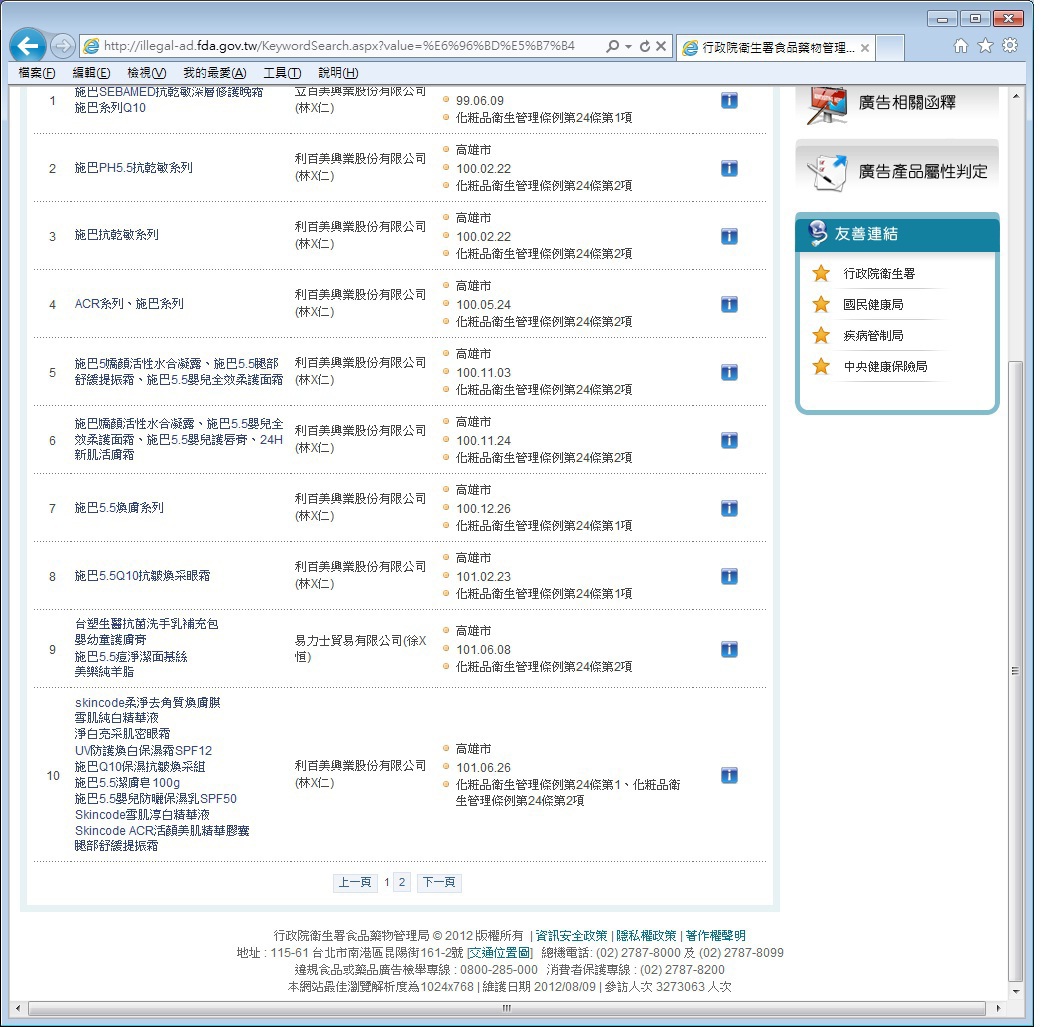1054x1027 pixels.
Task: Click the browser Back arrow button
Action: pyautogui.click(x=28, y=46)
